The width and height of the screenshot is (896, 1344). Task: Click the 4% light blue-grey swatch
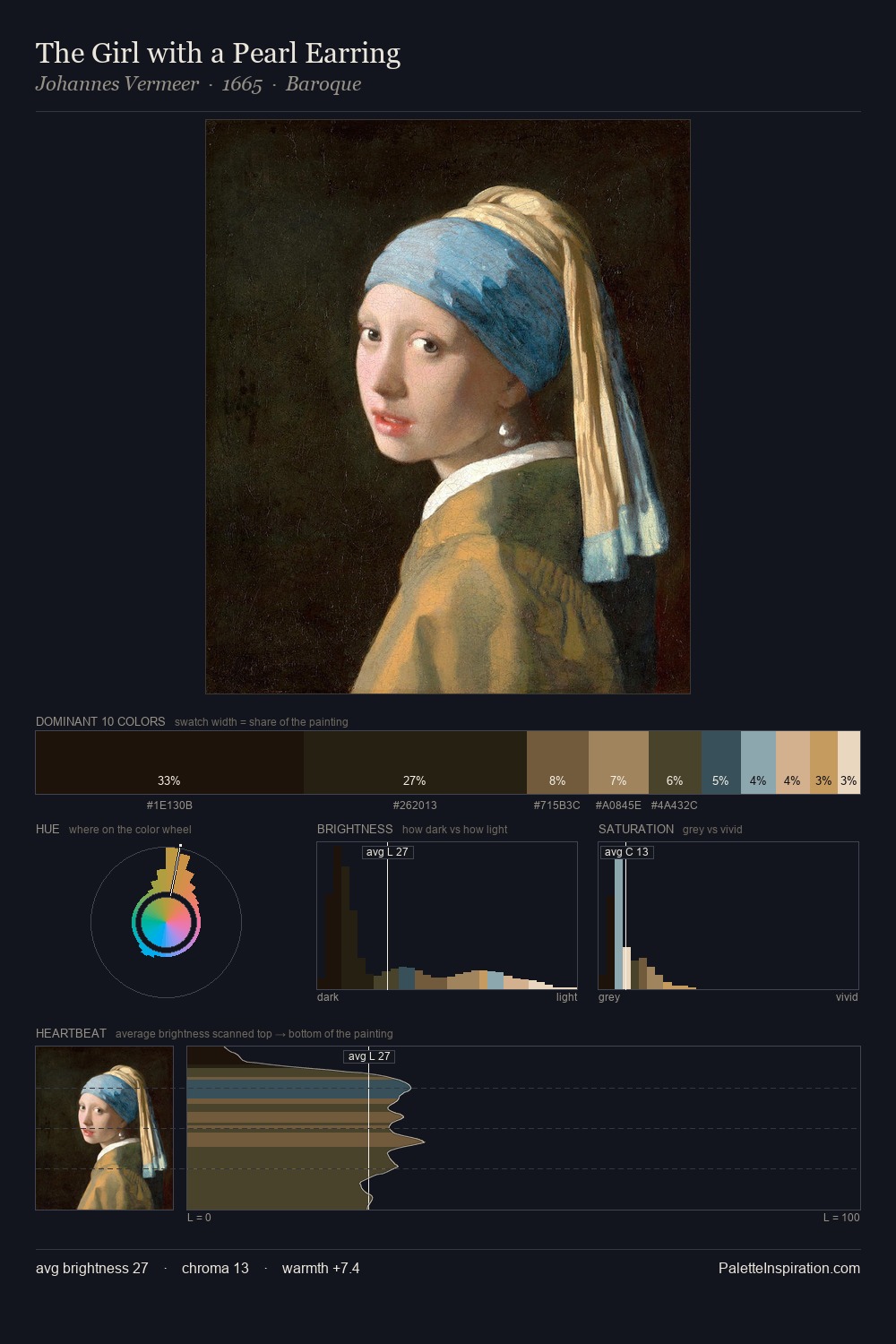tap(758, 762)
